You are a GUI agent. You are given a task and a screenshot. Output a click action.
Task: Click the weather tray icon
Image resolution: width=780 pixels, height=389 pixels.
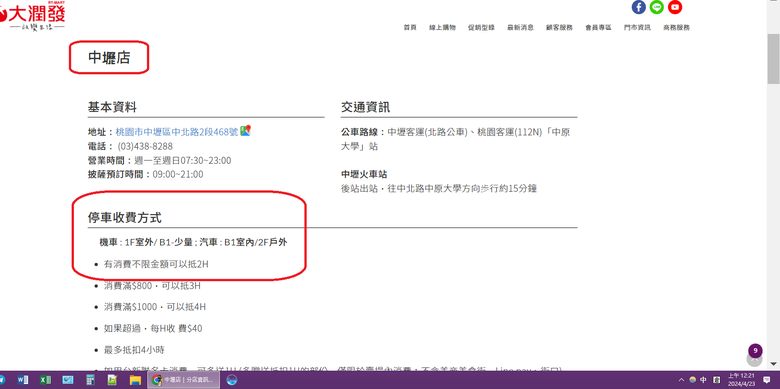click(692, 380)
